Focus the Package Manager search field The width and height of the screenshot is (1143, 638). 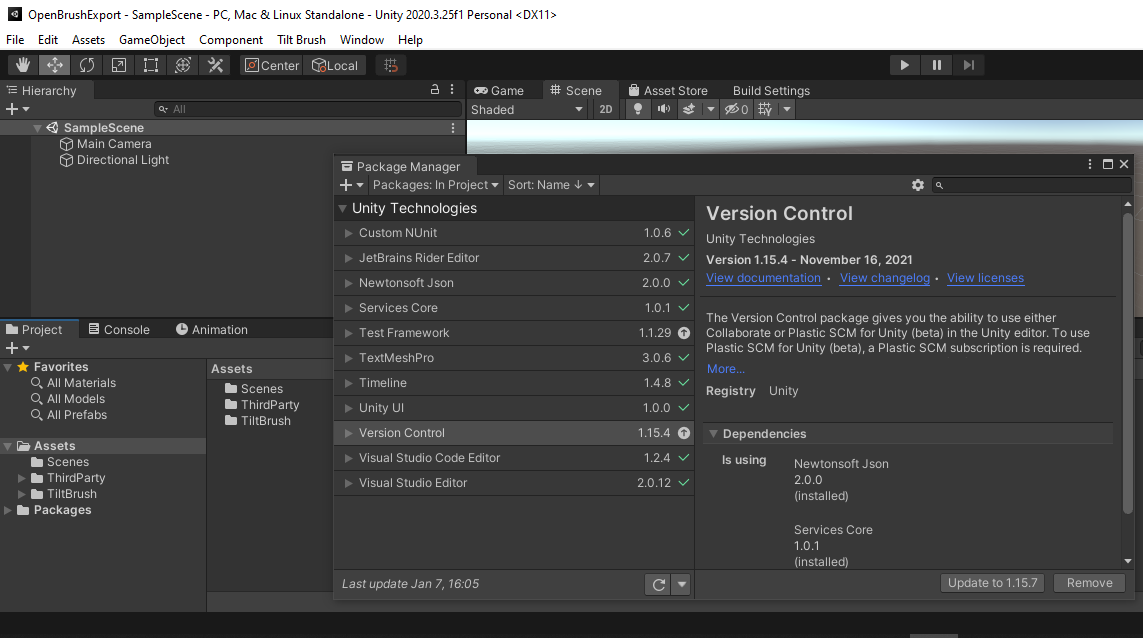[1031, 185]
